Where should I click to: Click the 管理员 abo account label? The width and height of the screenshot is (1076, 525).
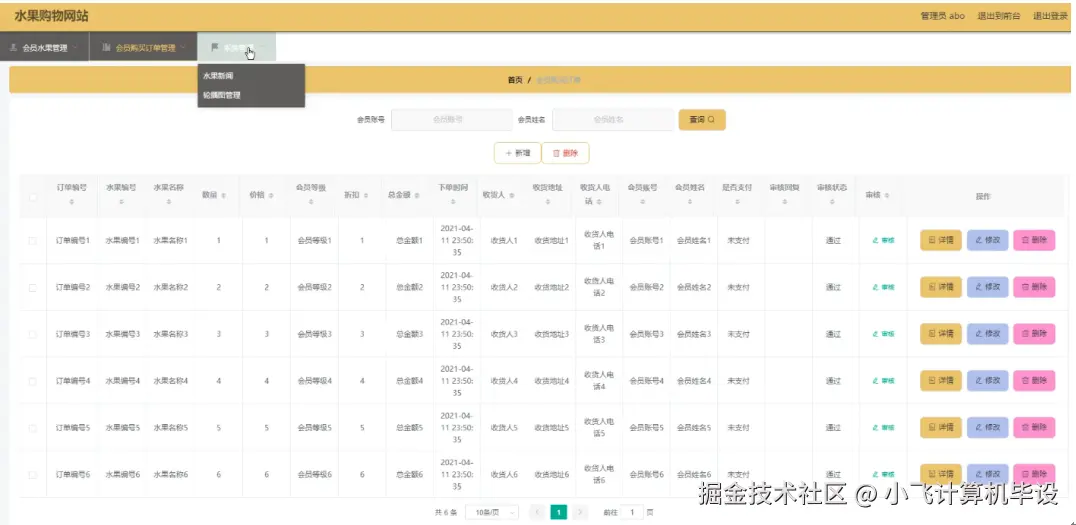942,16
